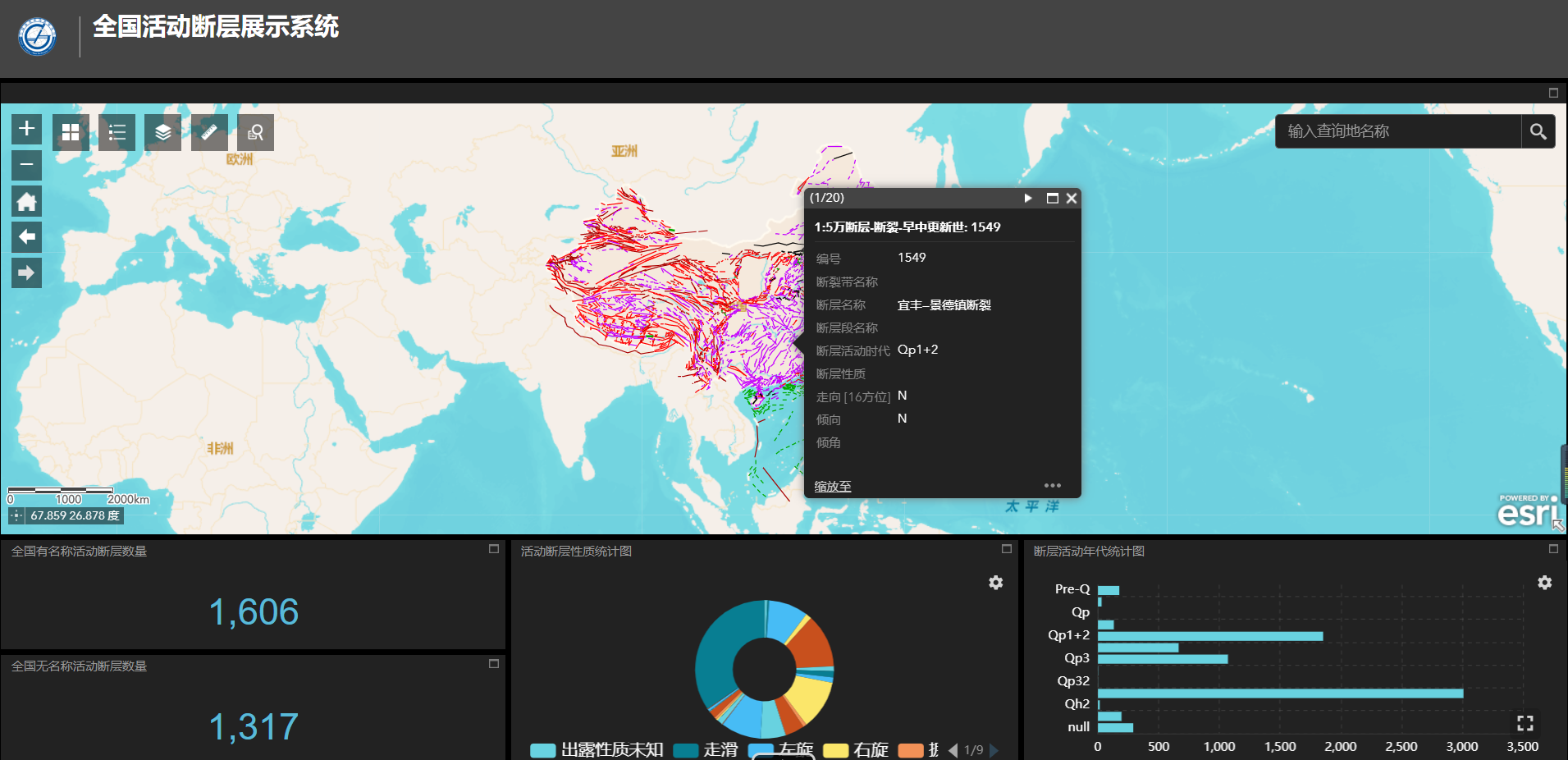1568x760 pixels.
Task: Open popup more-options ellipsis menu
Action: tap(1052, 486)
